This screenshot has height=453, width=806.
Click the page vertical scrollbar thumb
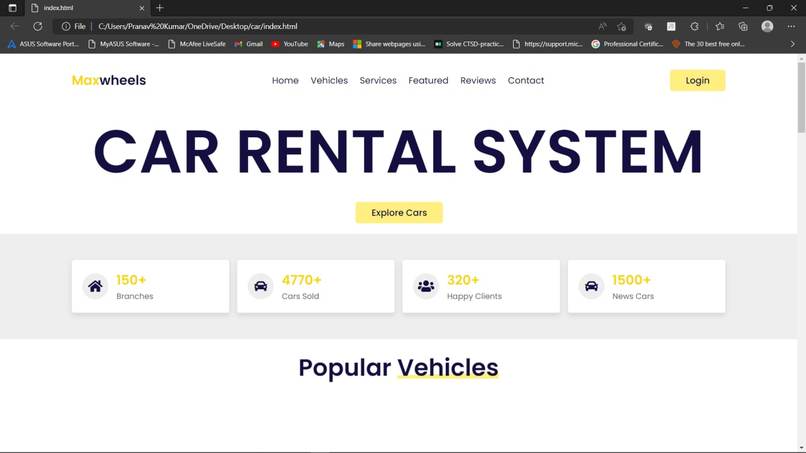[x=801, y=98]
